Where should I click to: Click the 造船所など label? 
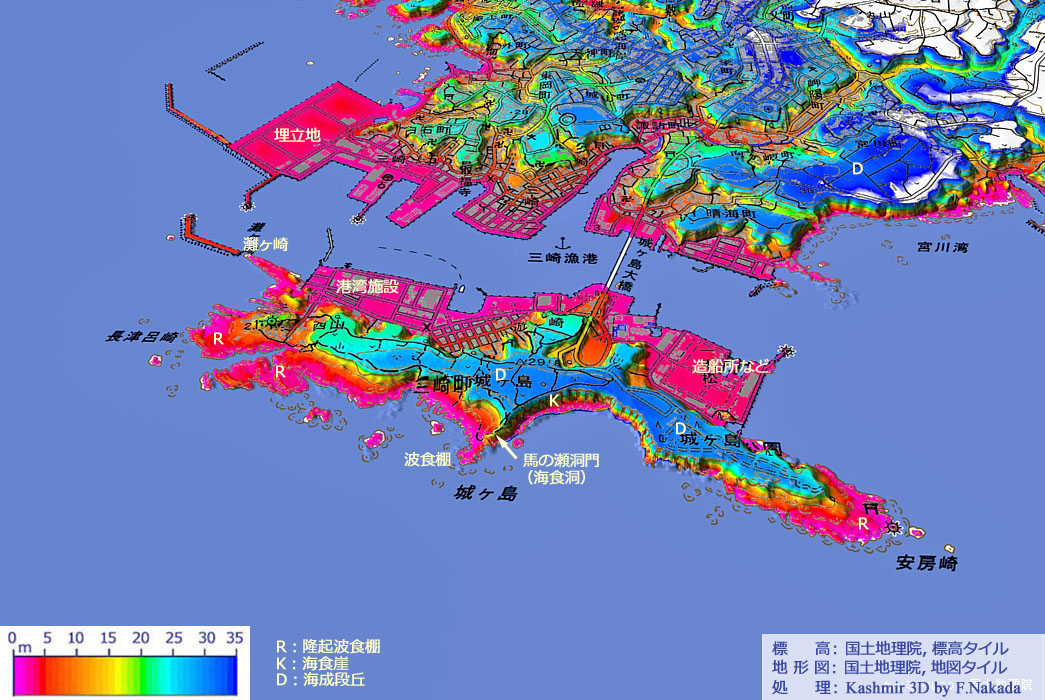[732, 367]
